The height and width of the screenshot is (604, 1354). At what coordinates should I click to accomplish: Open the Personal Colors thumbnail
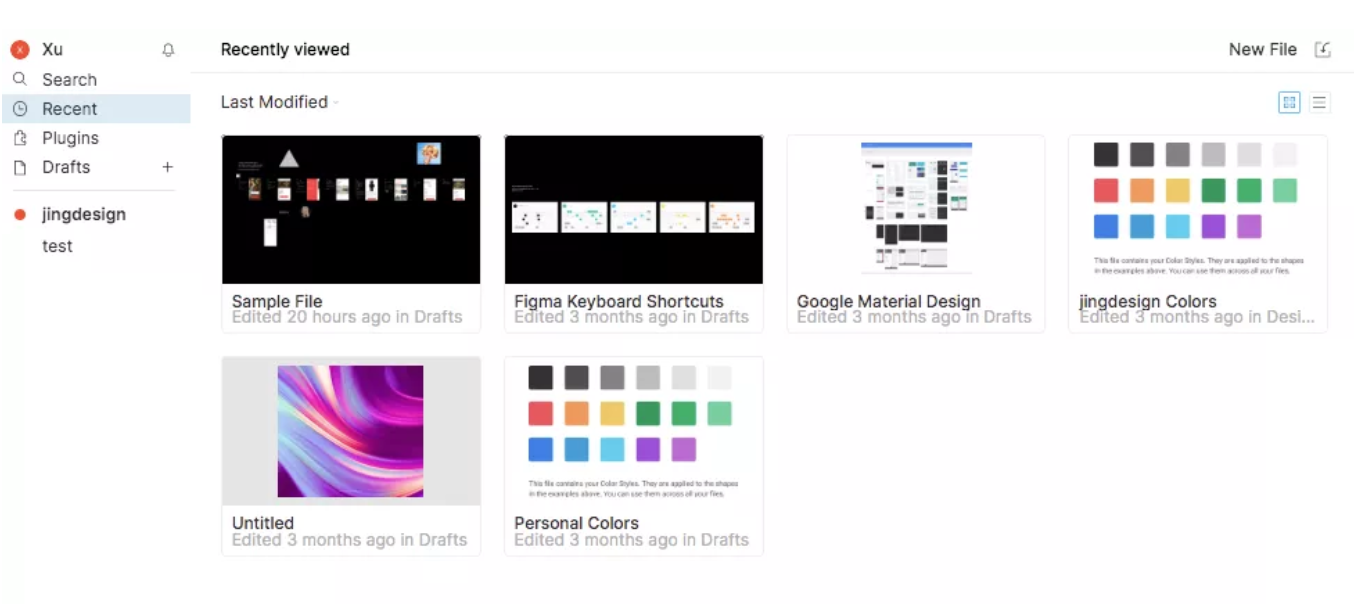click(634, 431)
